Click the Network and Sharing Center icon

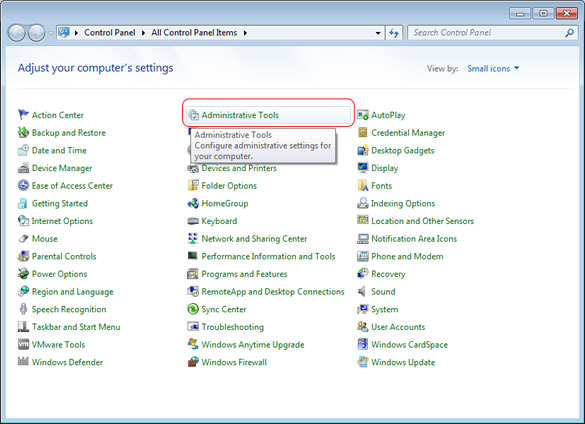193,238
